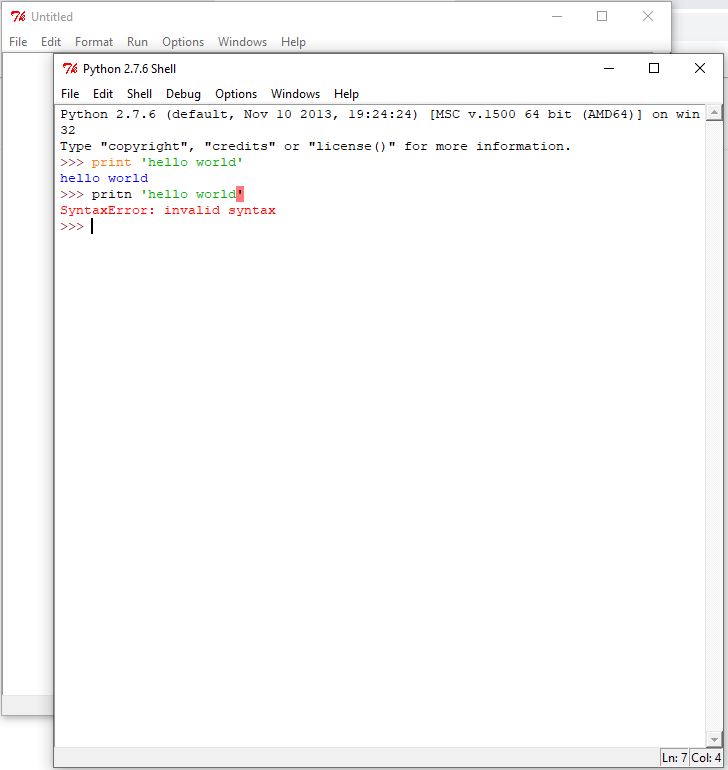Maximize the Untitled editor window
The height and width of the screenshot is (770, 728).
click(x=602, y=16)
